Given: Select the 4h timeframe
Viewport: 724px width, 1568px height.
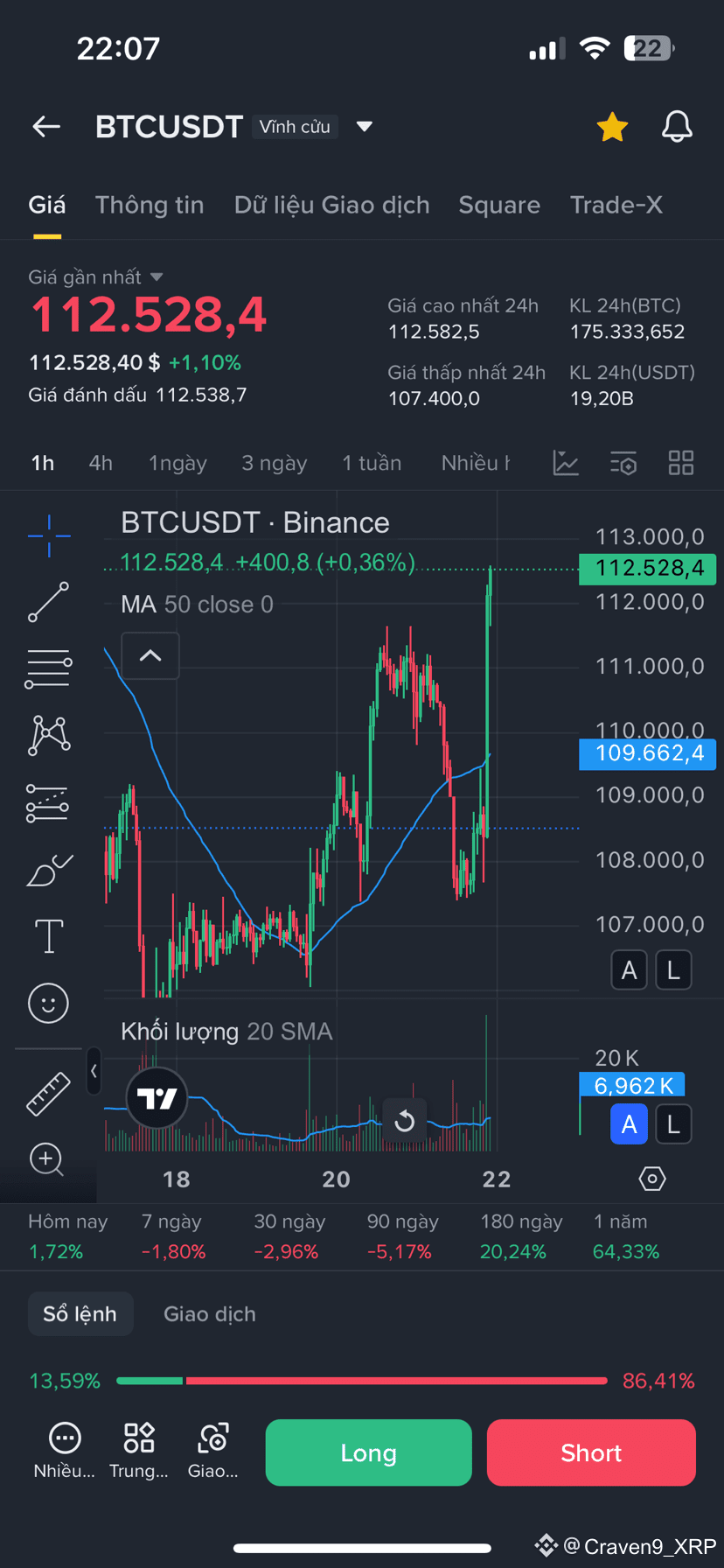Looking at the screenshot, I should (x=101, y=463).
